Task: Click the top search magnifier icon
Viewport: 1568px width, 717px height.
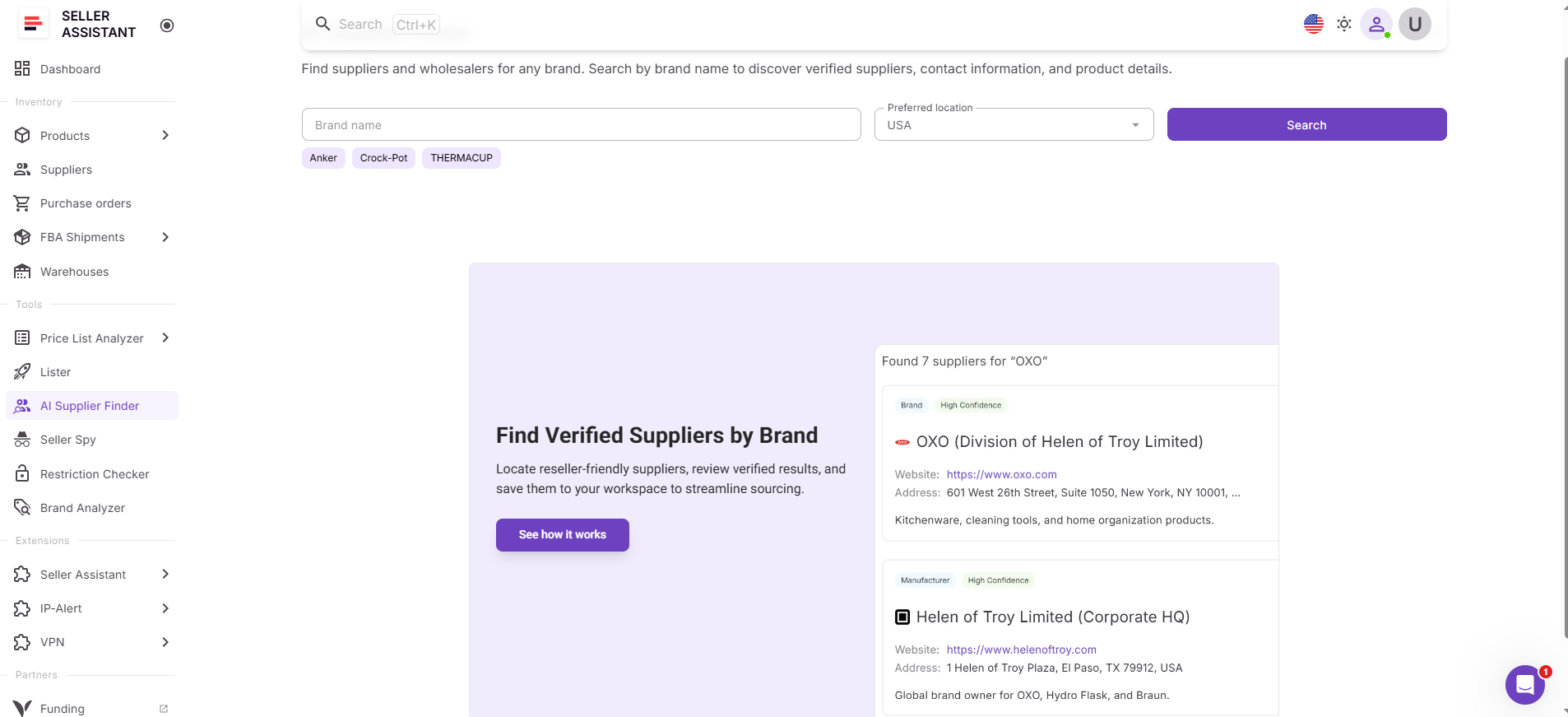Action: coord(323,24)
